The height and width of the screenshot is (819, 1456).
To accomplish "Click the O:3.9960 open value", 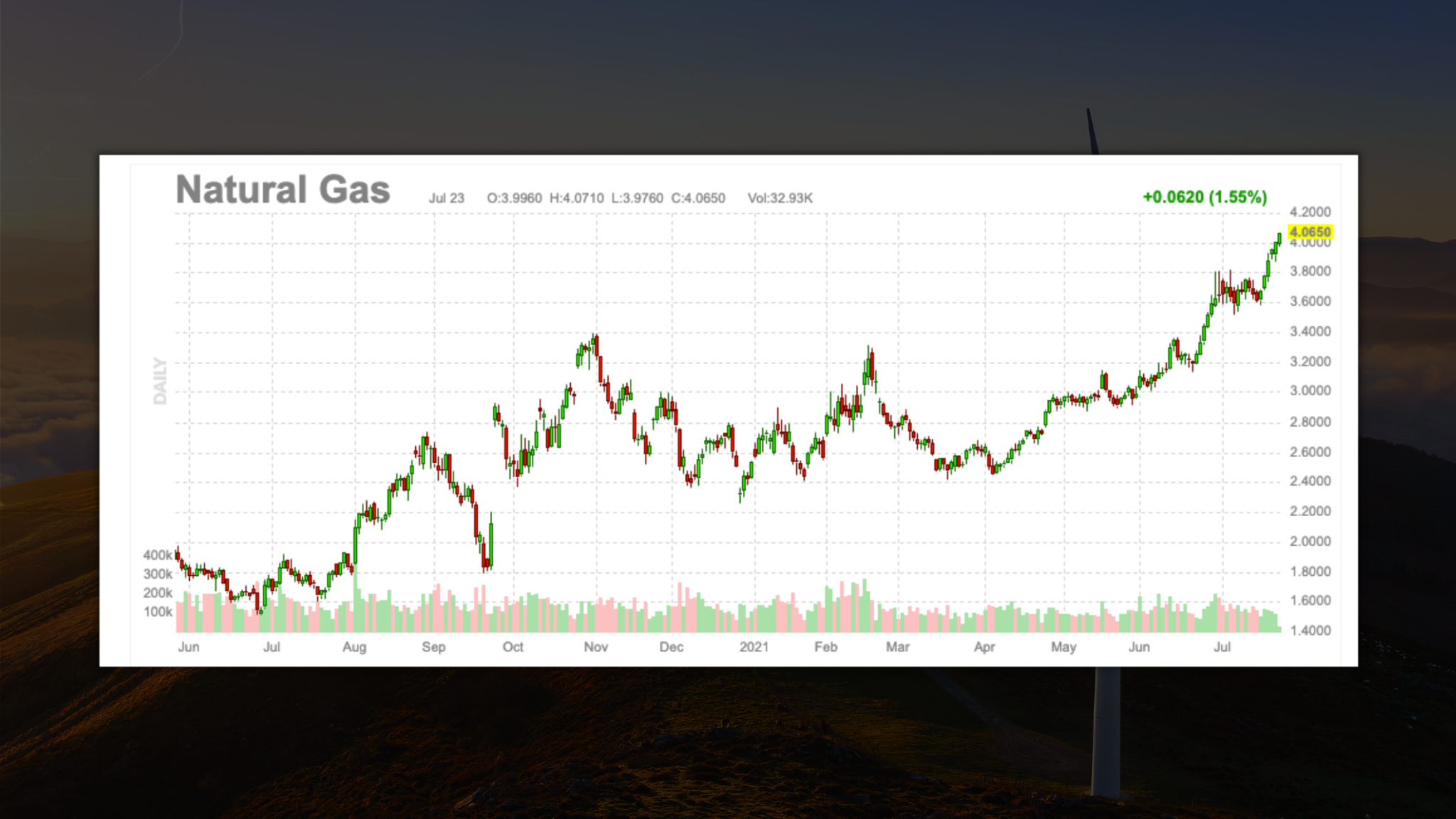I will coord(514,198).
